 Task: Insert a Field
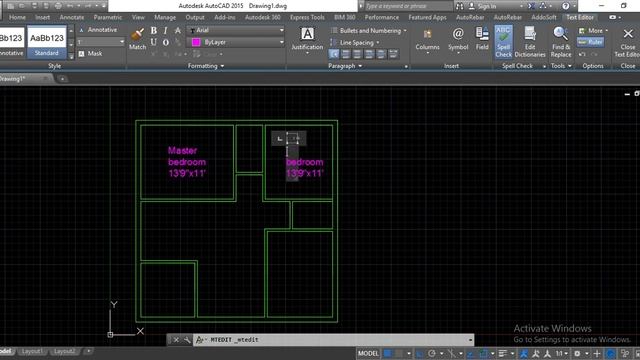(482, 39)
